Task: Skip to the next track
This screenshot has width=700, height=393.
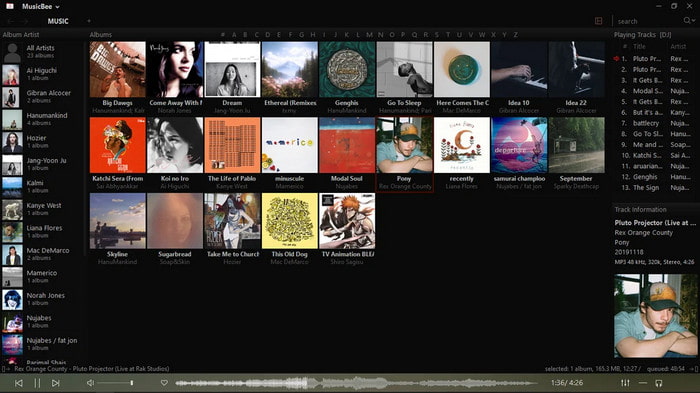Action: (x=55, y=383)
